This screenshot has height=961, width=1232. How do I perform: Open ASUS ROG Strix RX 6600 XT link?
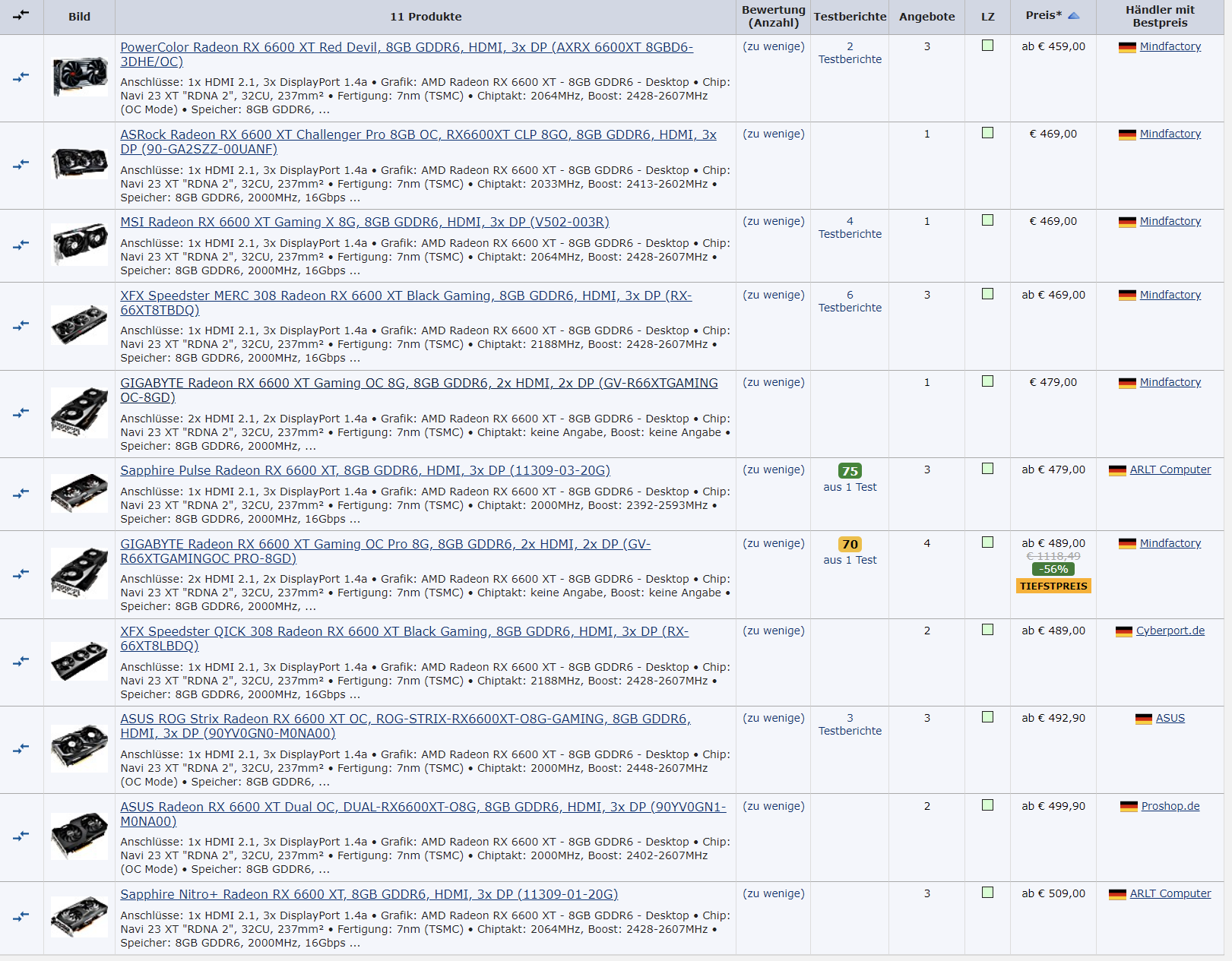405,725
